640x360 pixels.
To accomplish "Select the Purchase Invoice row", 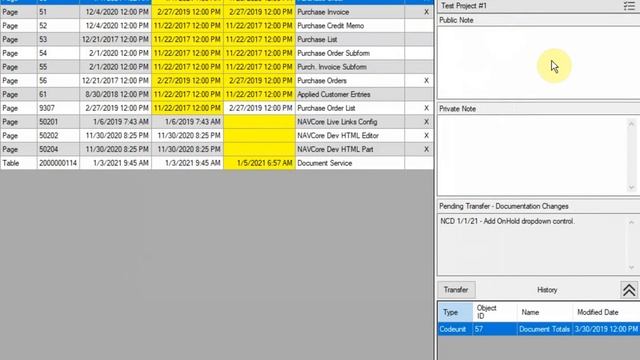I will pos(217,12).
